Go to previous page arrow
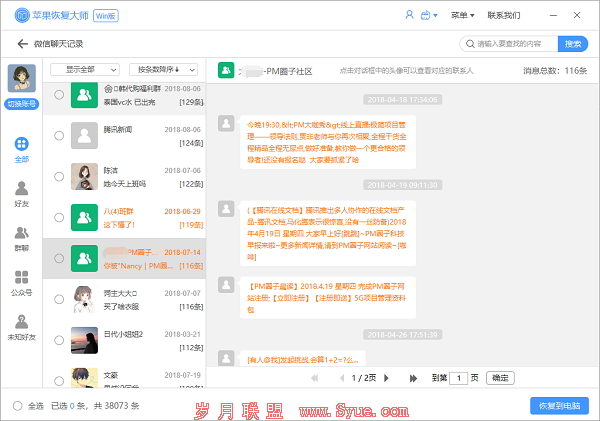 pyautogui.click(x=342, y=378)
